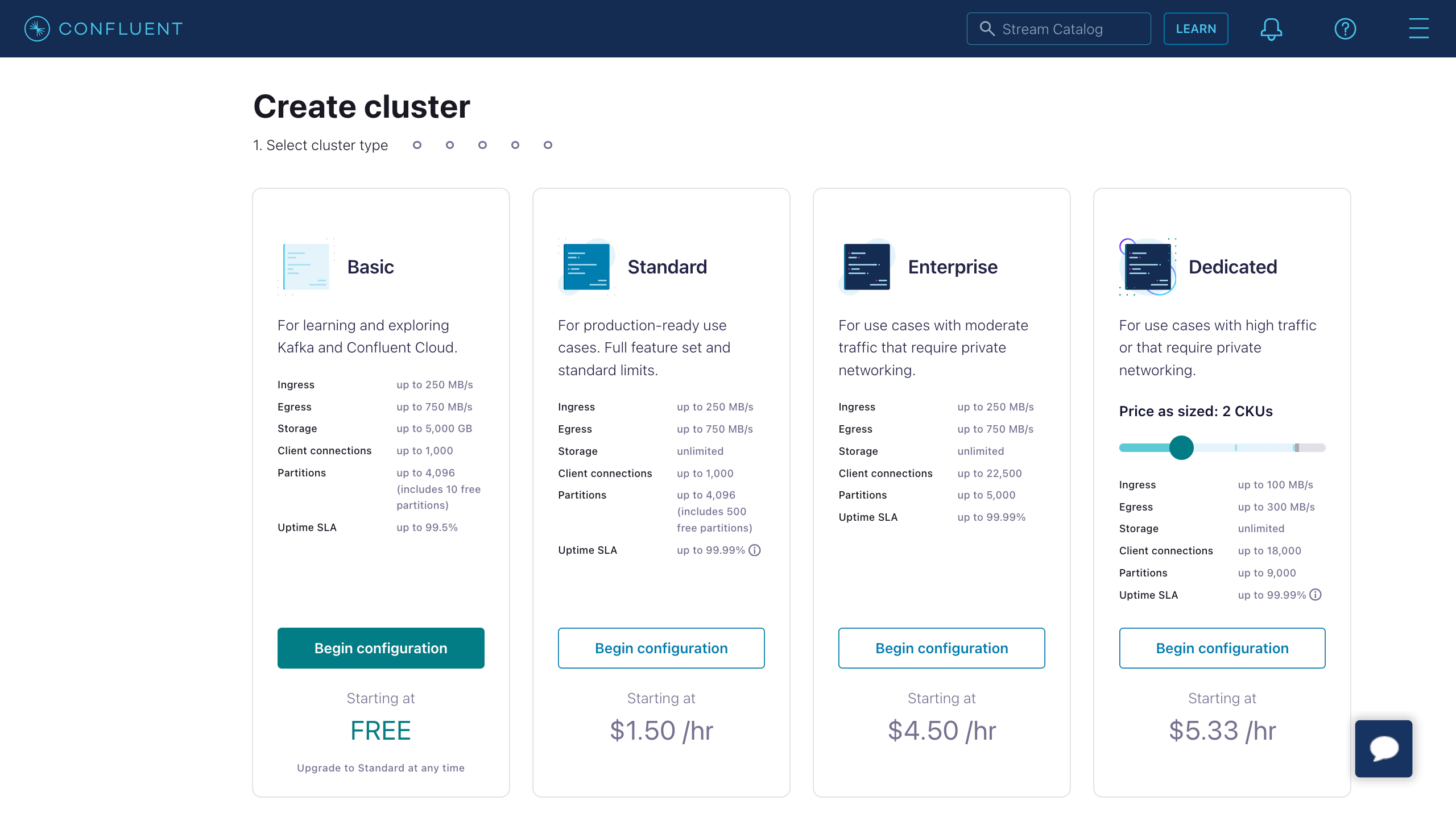The width and height of the screenshot is (1456, 813).
Task: Open the hamburger navigation menu
Action: [x=1418, y=28]
